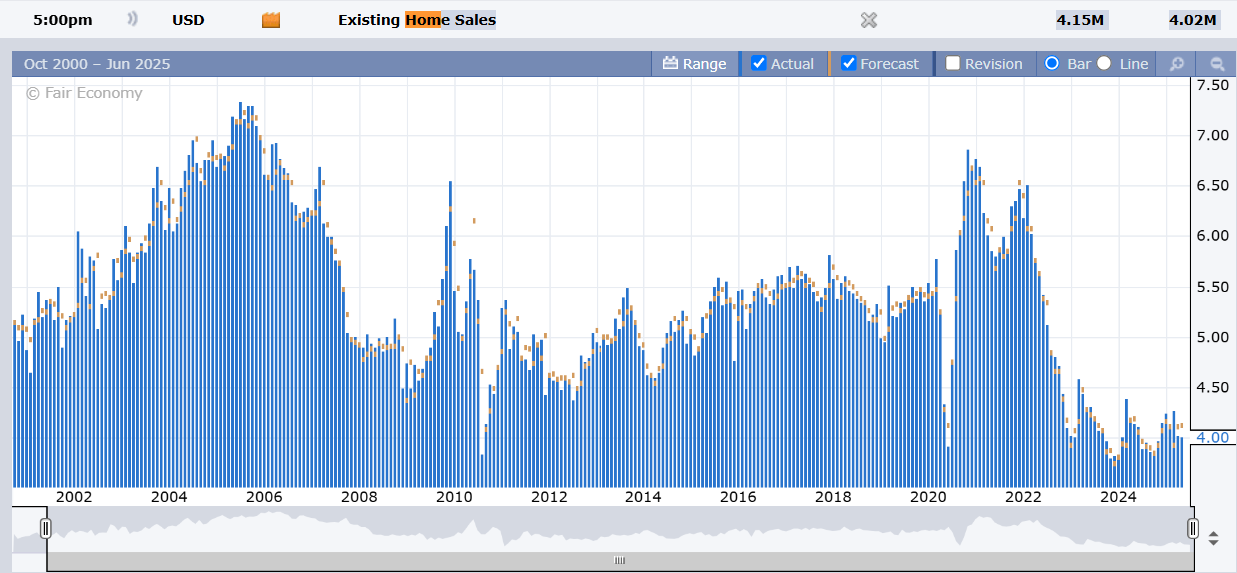
Task: Enable the Revision checkbox
Action: [x=953, y=64]
